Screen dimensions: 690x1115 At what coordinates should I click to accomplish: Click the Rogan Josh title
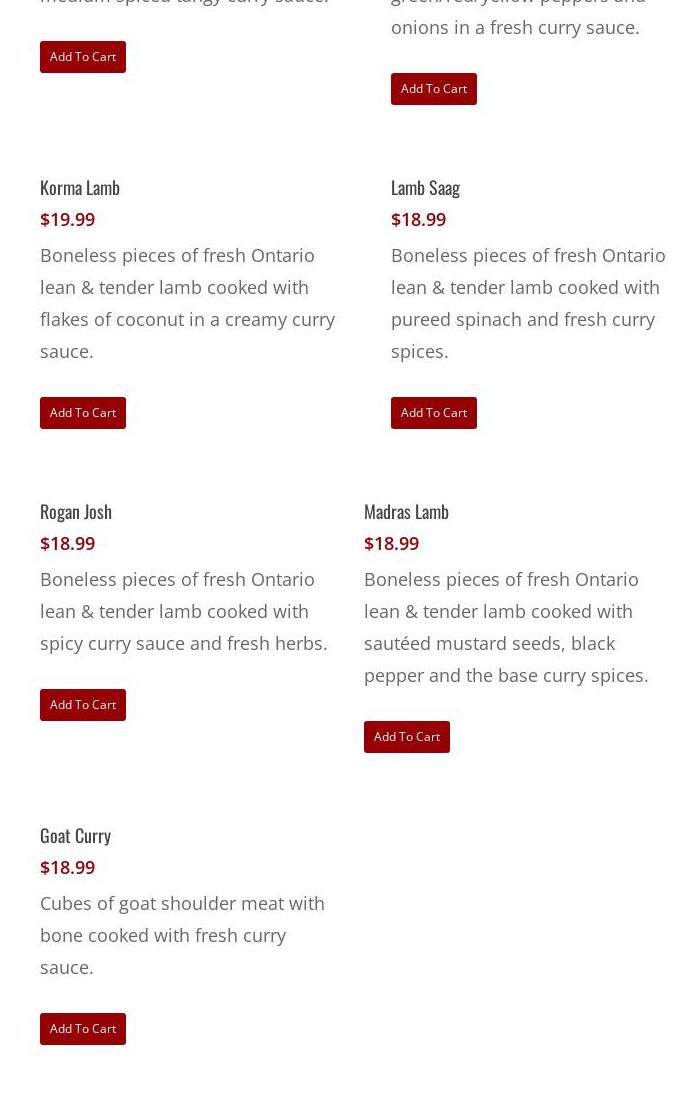coord(76,512)
